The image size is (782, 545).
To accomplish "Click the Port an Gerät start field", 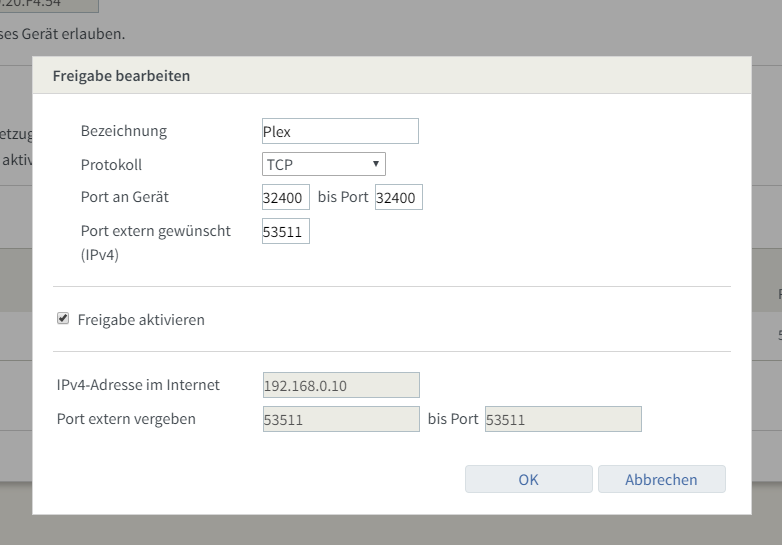I will click(x=285, y=198).
